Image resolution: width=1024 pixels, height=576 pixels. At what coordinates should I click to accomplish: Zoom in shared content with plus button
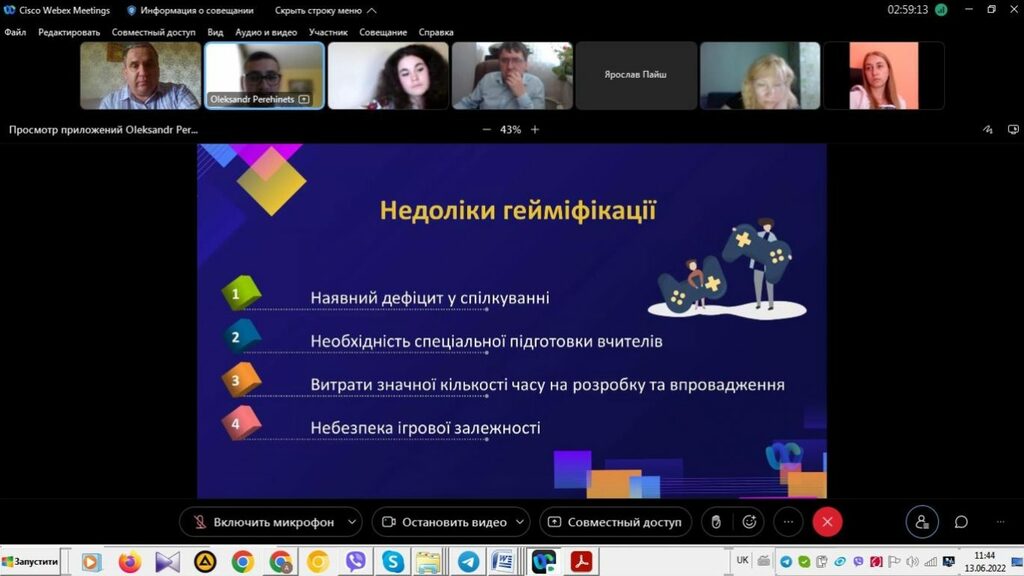point(535,129)
